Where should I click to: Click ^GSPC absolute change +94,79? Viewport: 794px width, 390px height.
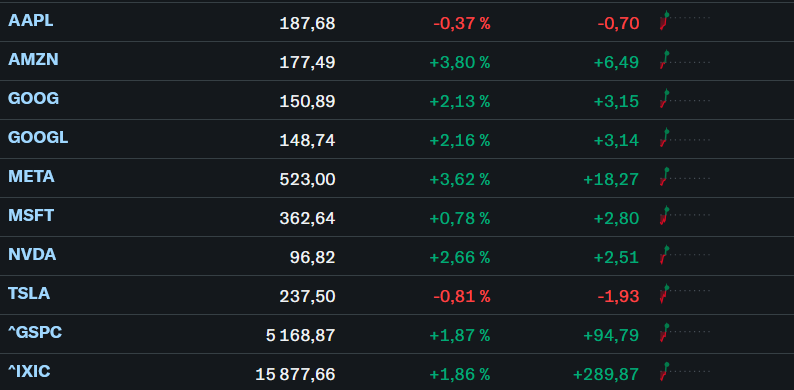[x=611, y=335]
